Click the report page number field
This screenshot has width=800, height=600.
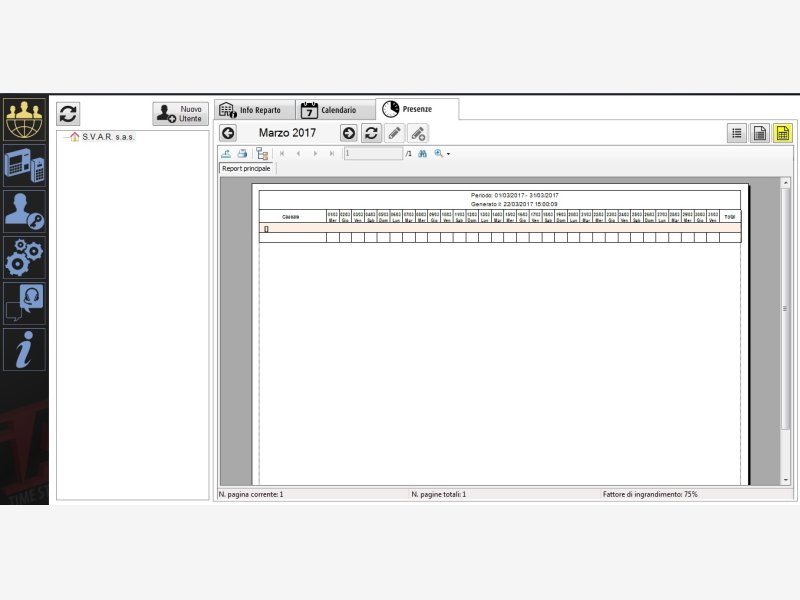(372, 154)
